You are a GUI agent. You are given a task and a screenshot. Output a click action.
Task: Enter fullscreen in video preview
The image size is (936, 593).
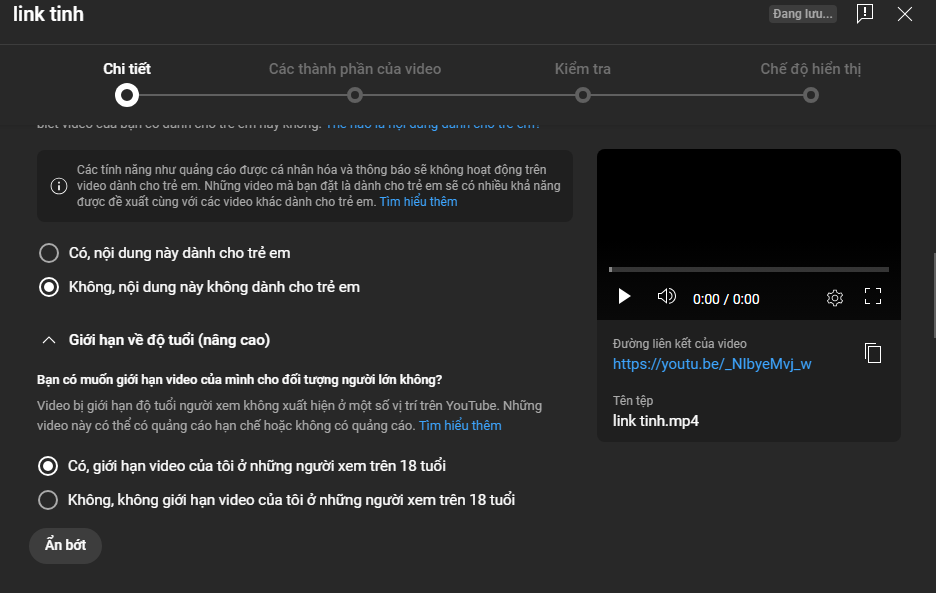point(872,297)
